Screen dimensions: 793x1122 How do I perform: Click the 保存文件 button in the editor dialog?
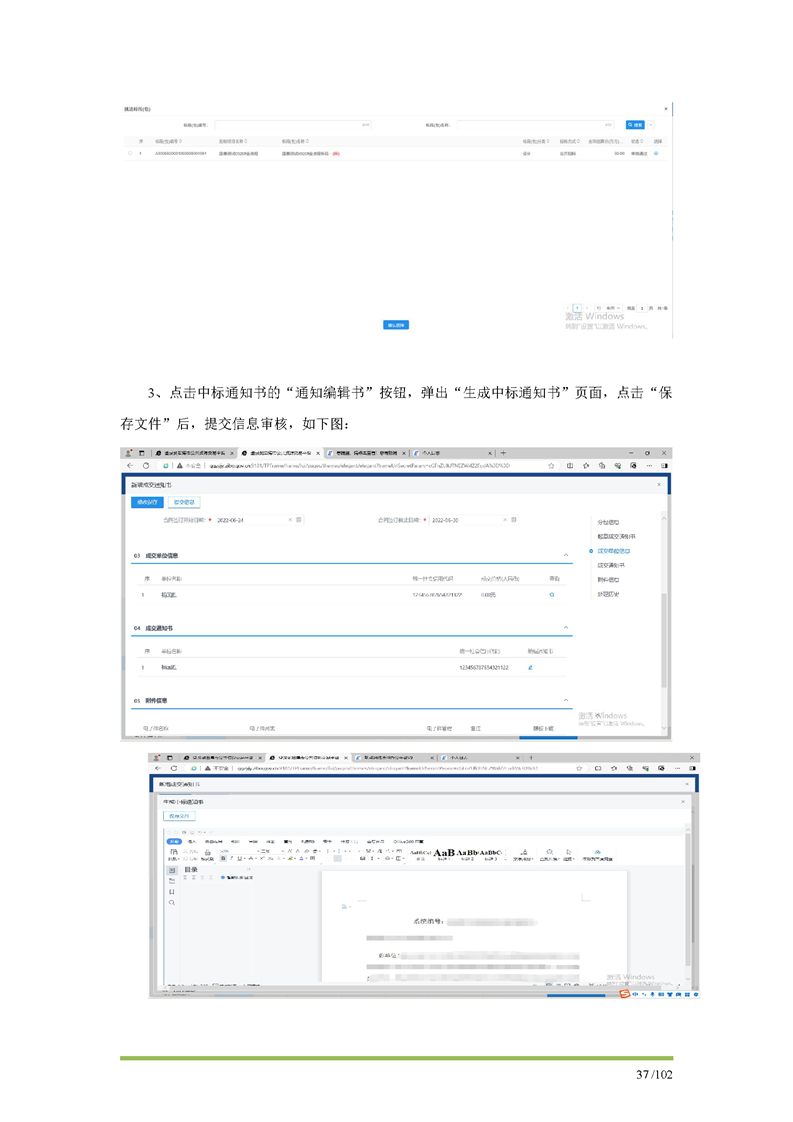pos(180,816)
